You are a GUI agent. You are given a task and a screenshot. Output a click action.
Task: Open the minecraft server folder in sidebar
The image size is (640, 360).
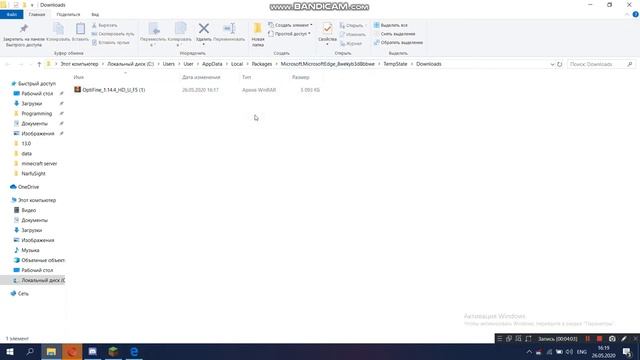39,164
